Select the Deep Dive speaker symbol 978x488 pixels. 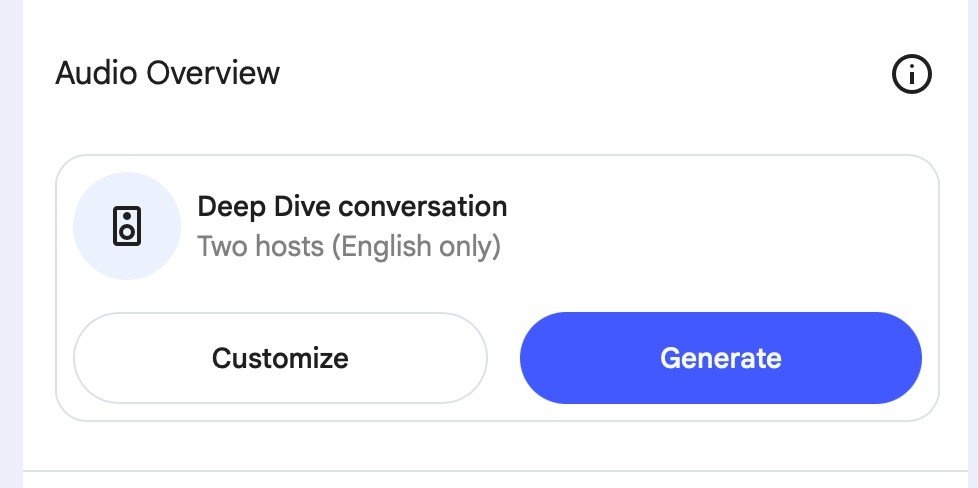(x=127, y=226)
